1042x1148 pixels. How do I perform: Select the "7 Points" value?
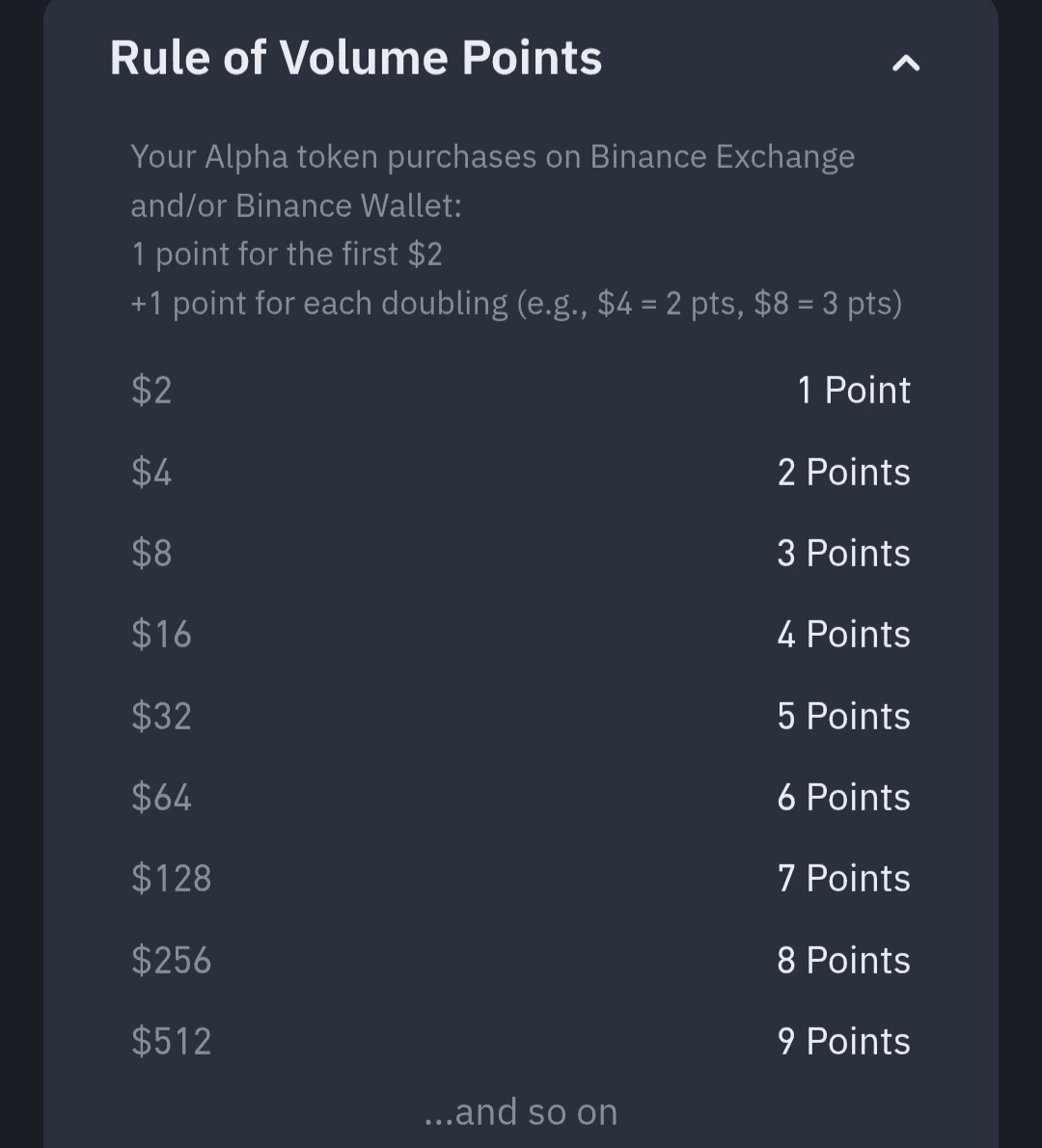click(843, 879)
